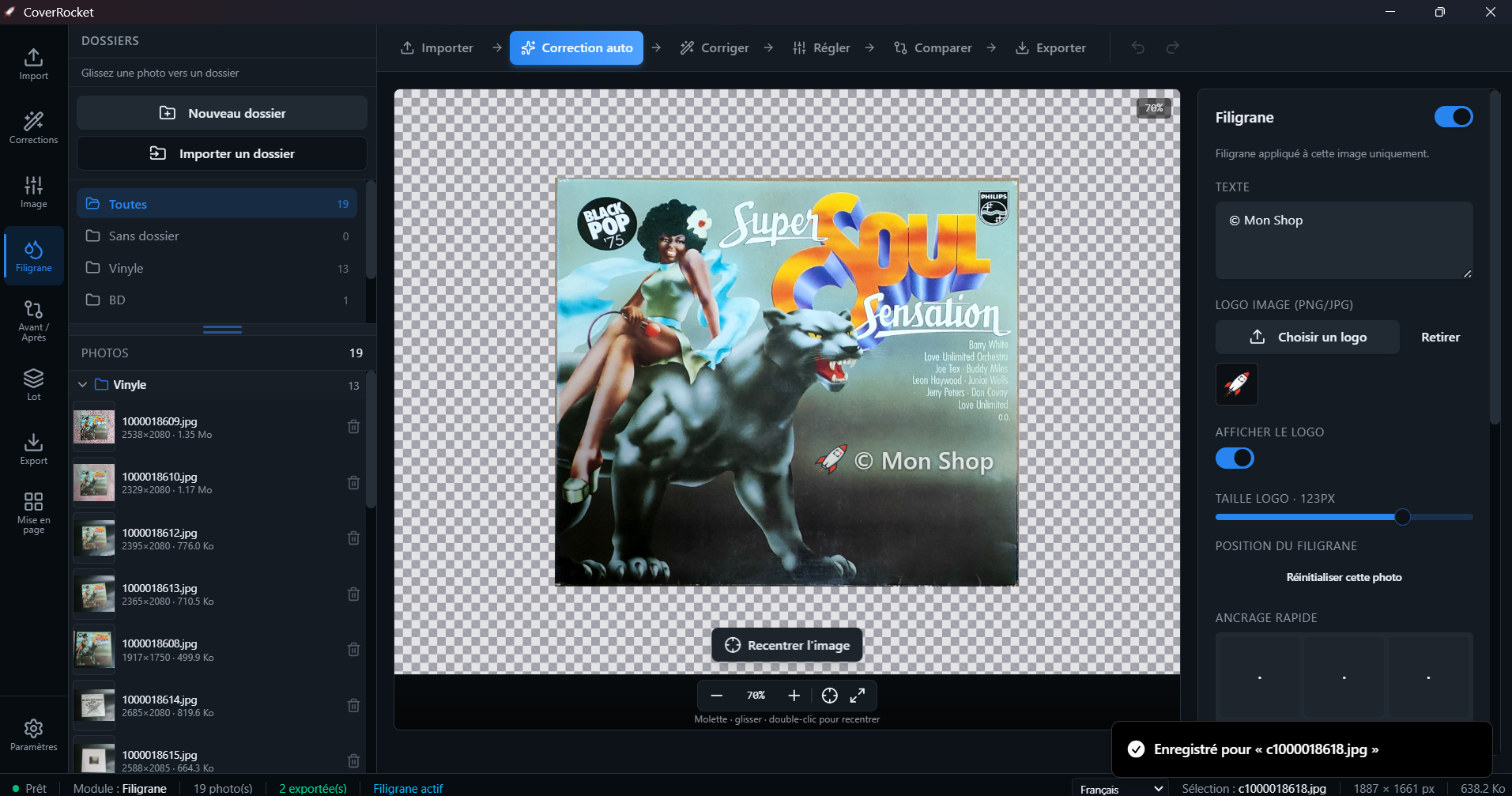
Task: Click the fullscreen expand icon in zoom bar
Action: click(x=858, y=696)
